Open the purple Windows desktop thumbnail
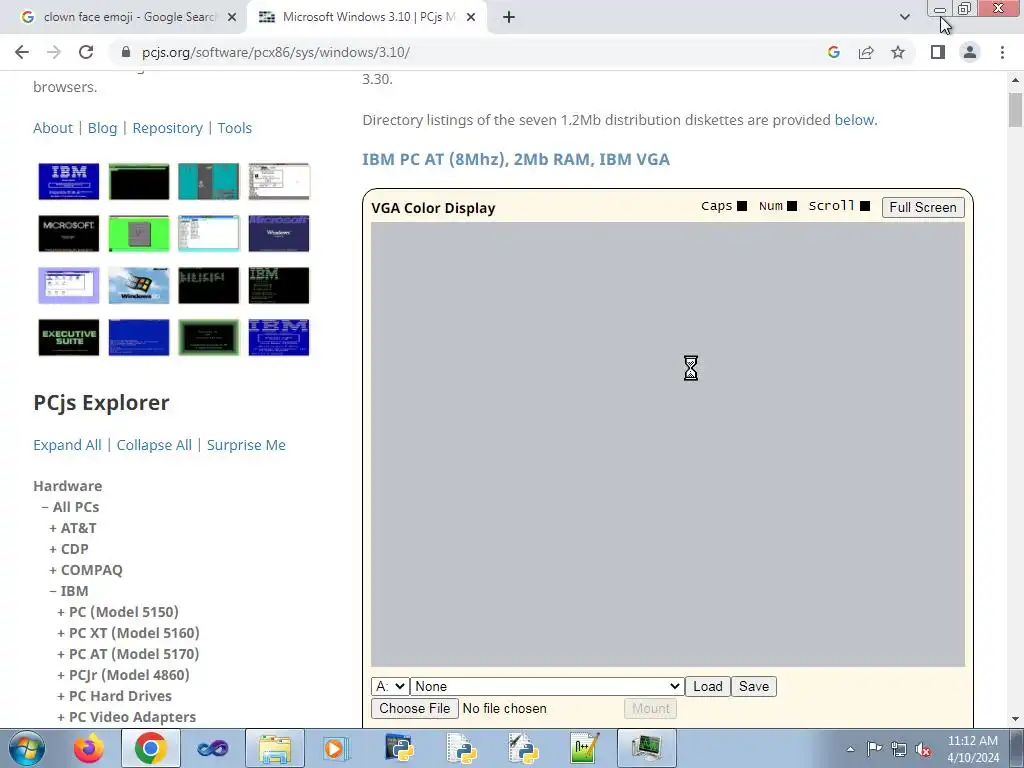 [69, 285]
